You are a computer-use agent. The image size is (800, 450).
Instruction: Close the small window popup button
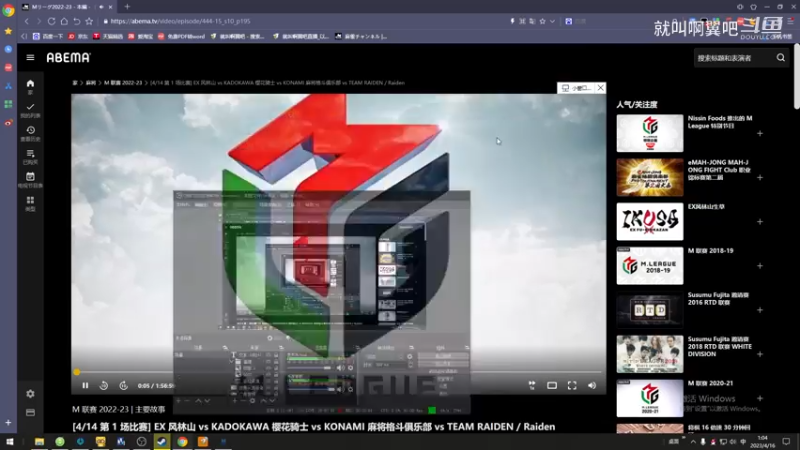pyautogui.click(x=601, y=88)
